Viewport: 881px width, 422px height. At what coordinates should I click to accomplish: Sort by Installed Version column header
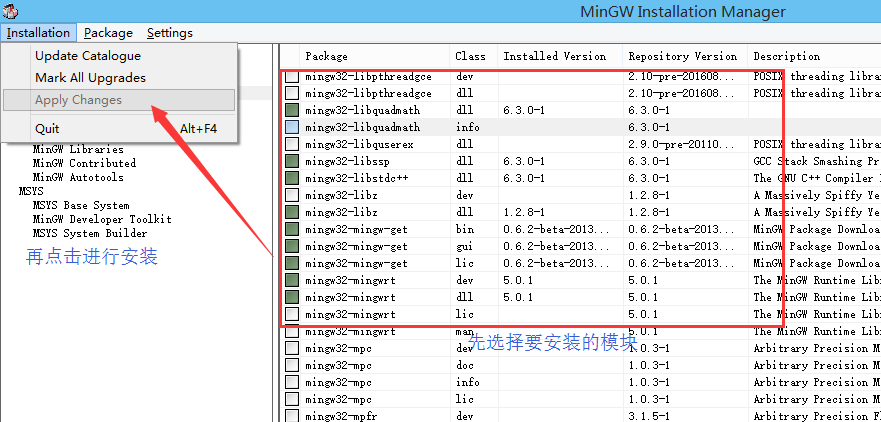pyautogui.click(x=560, y=56)
